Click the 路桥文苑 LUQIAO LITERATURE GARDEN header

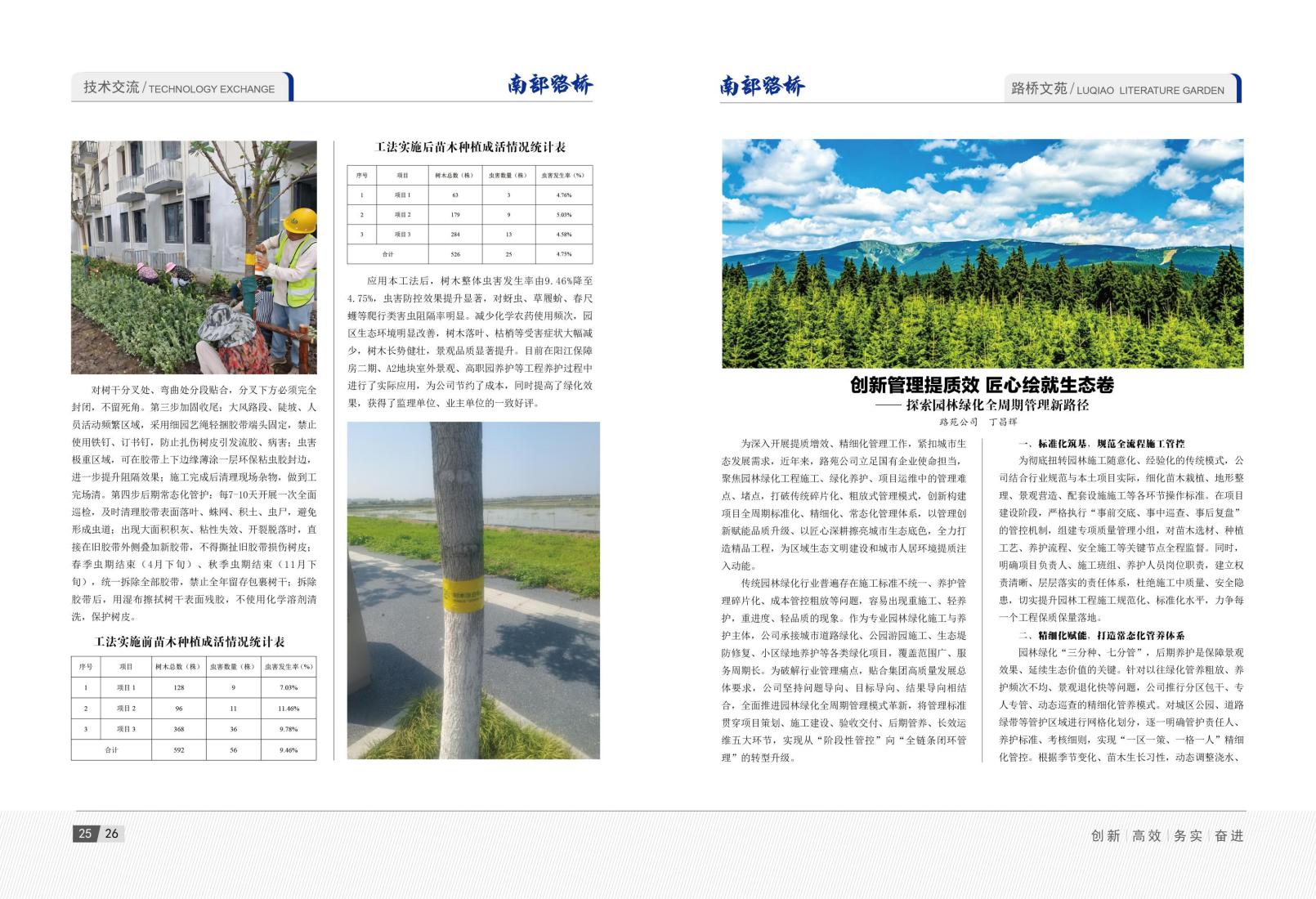1122,88
